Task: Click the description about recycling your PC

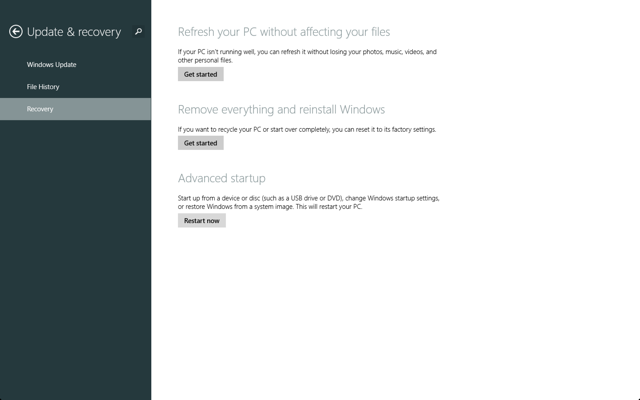Action: coord(306,129)
